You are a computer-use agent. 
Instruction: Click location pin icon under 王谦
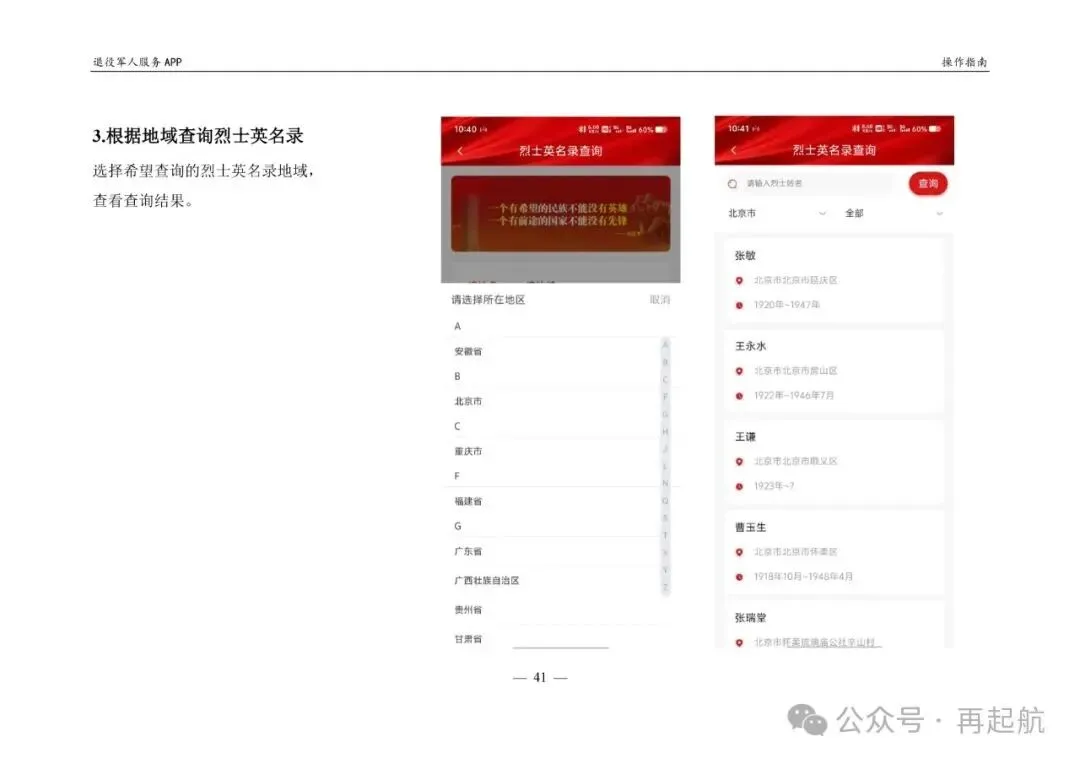(739, 462)
